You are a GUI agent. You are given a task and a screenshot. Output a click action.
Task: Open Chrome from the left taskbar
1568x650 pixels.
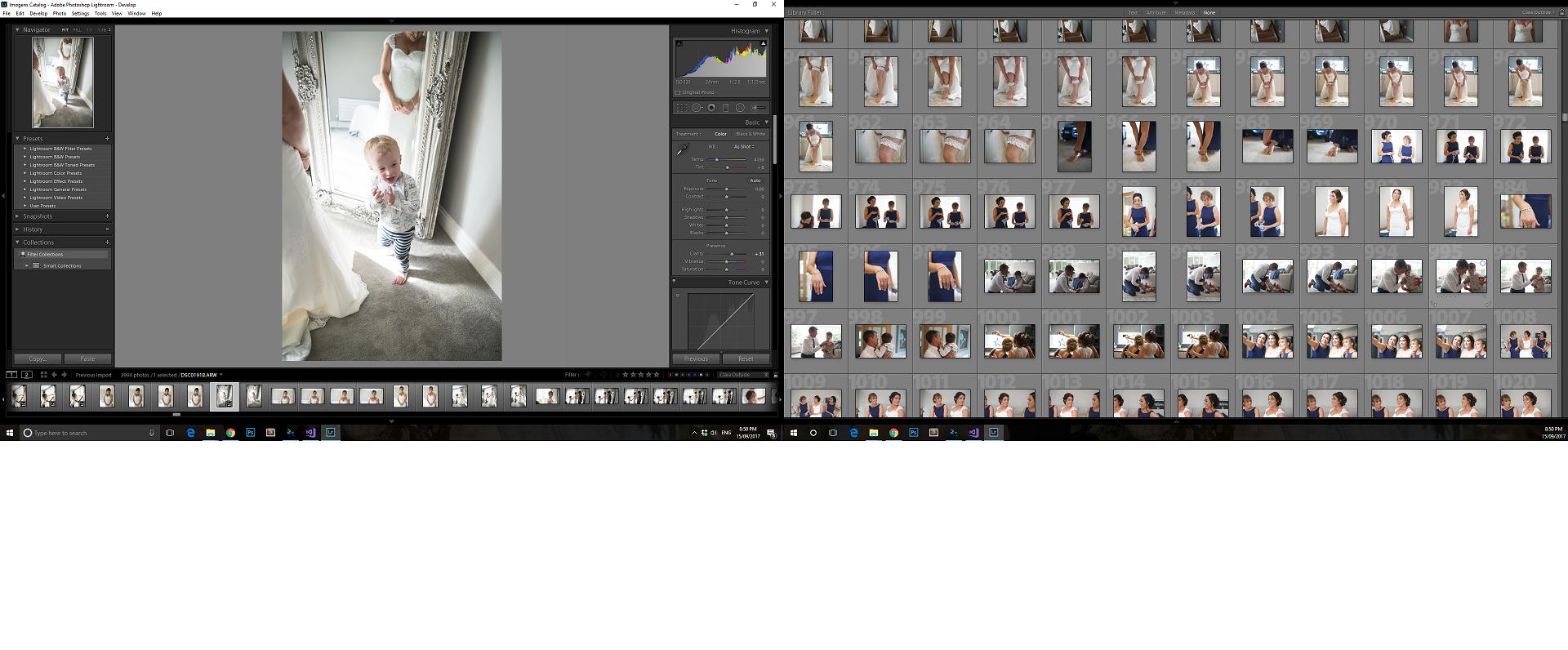(230, 433)
